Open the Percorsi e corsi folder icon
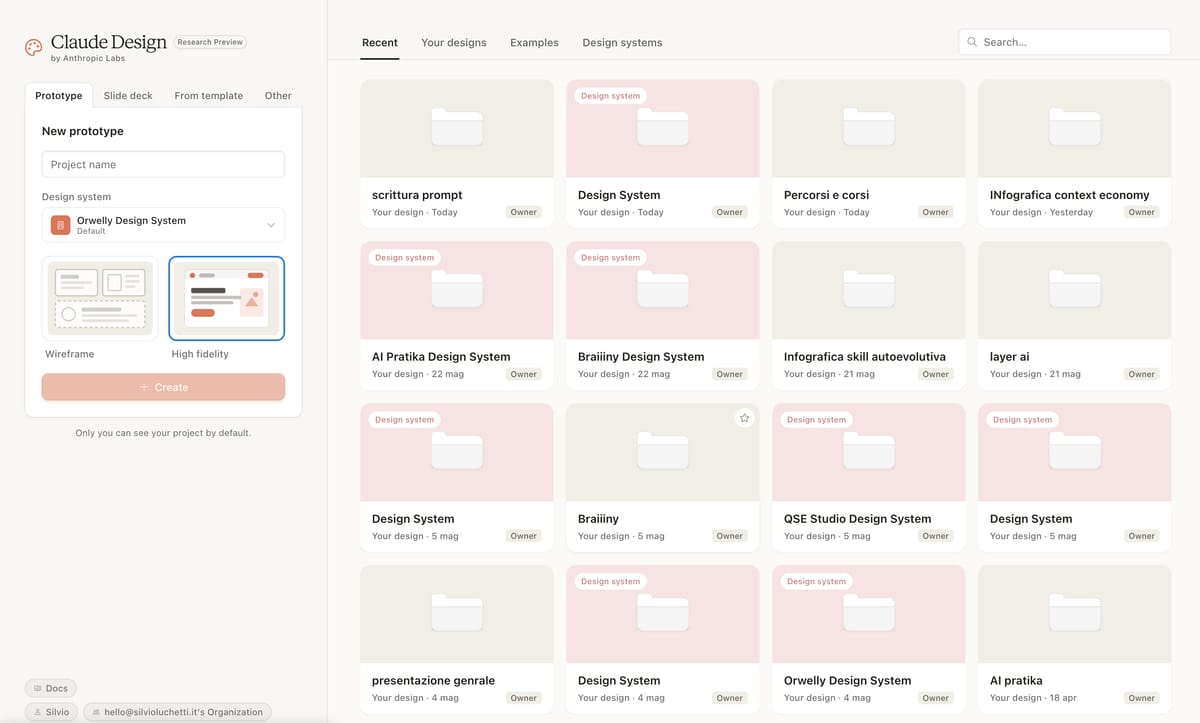1200x723 pixels. click(x=869, y=127)
